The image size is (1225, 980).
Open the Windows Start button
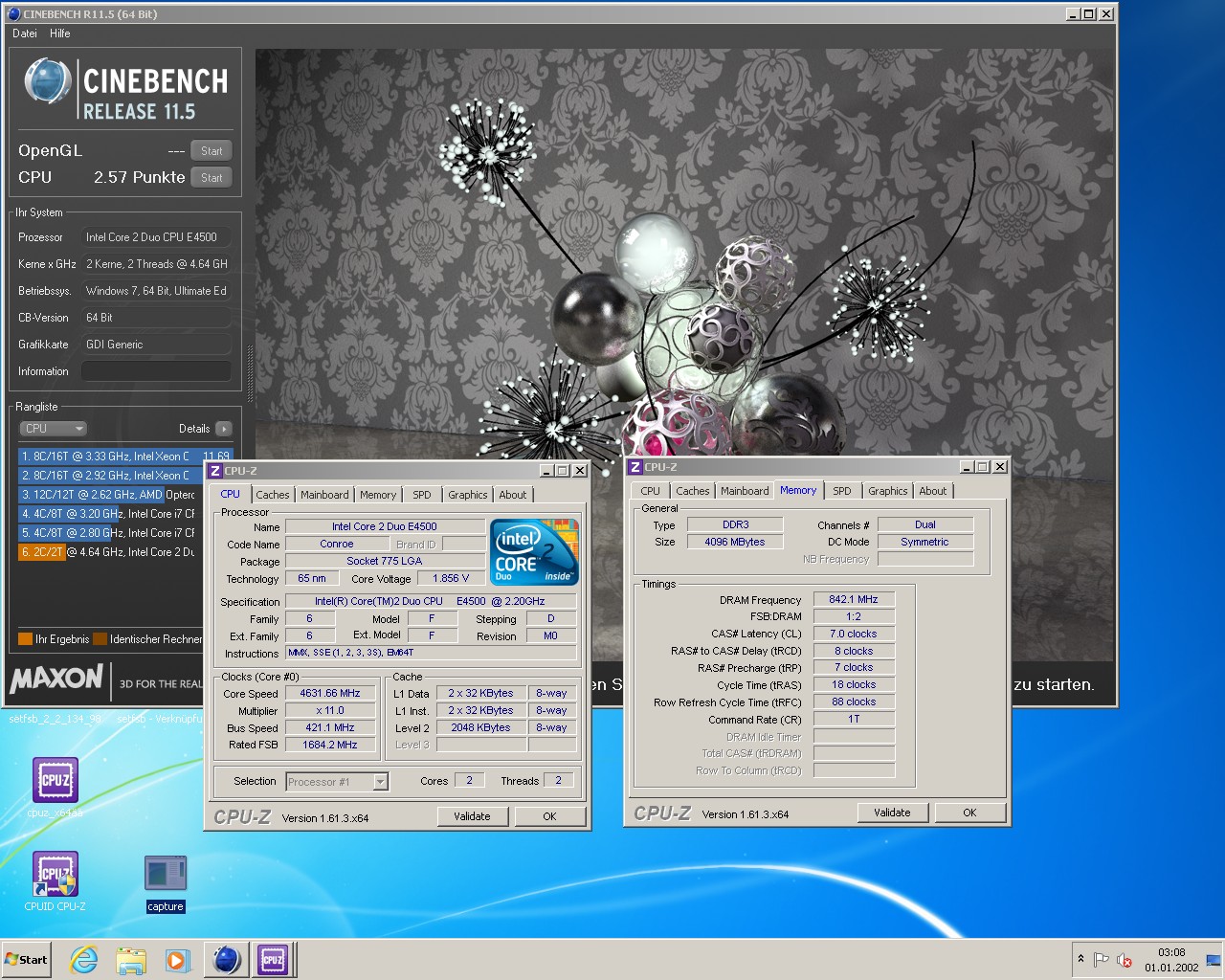point(27,959)
